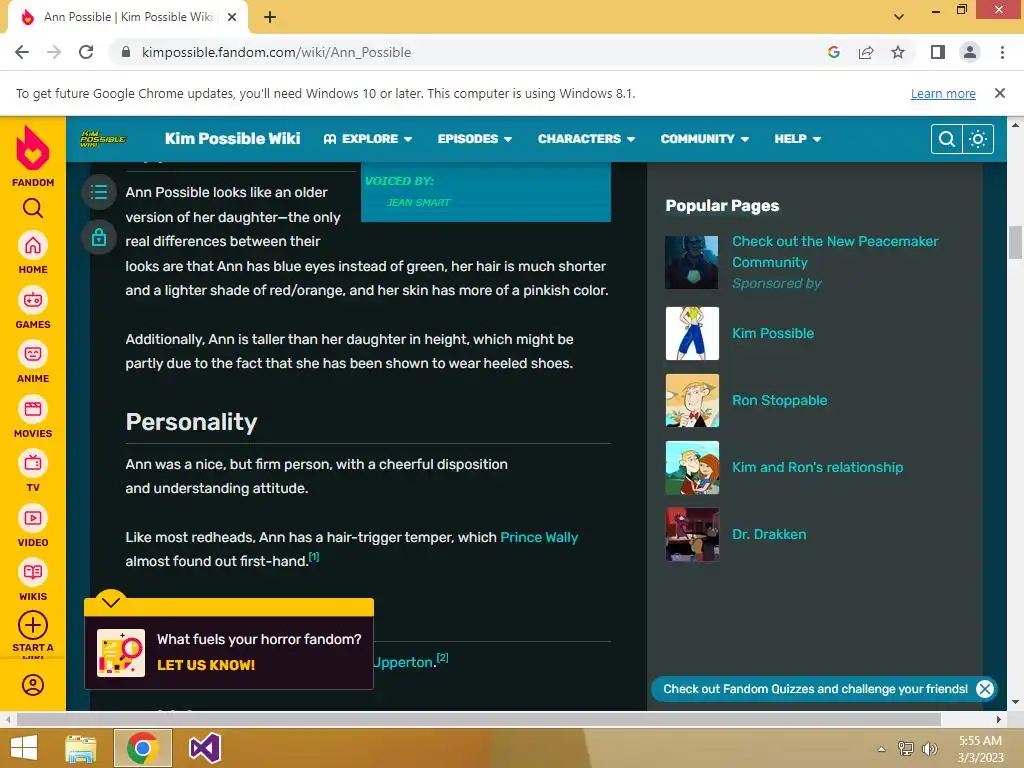Open Chrome tab search chevron

tap(899, 16)
